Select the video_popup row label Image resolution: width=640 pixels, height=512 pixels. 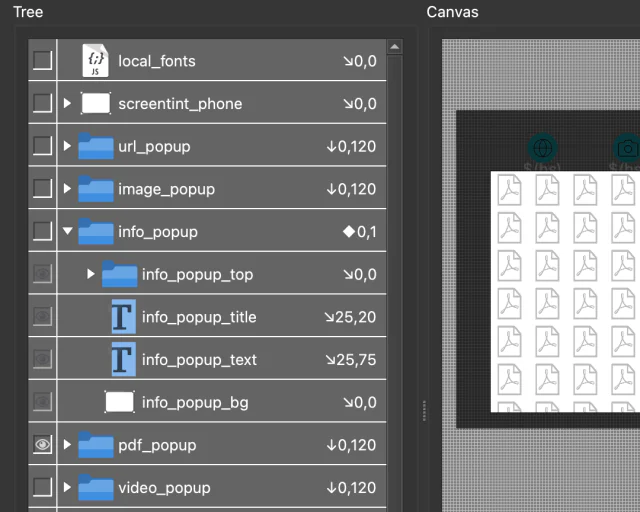pos(164,488)
